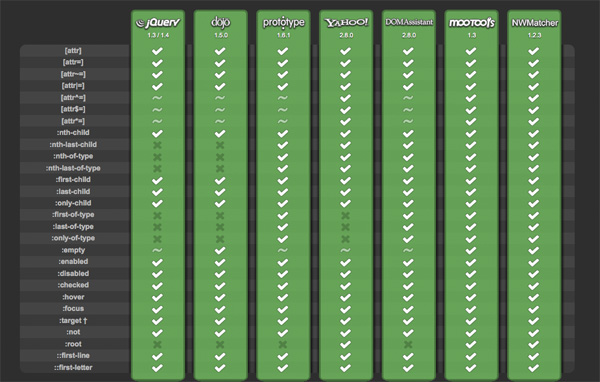
Task: Click MooTools' checkmark for :not
Action: (x=471, y=333)
